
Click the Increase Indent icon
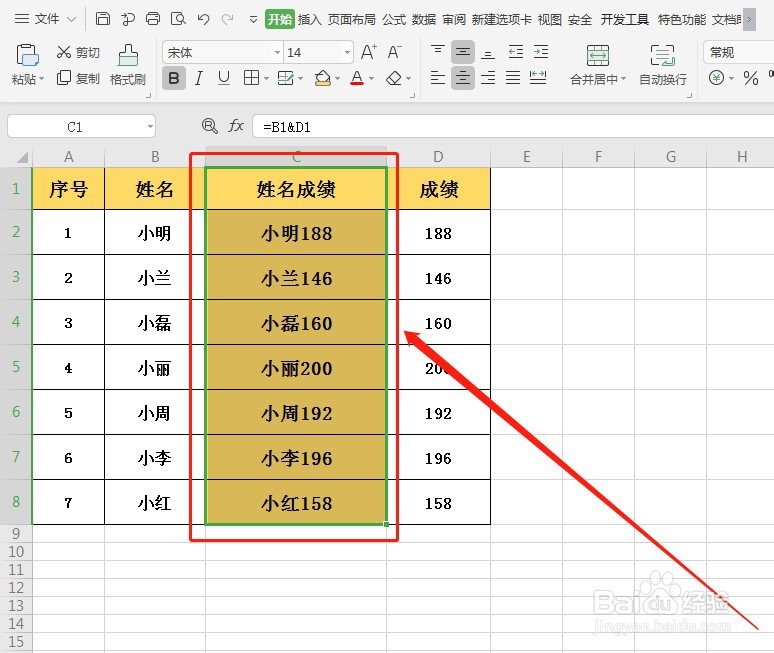[541, 51]
